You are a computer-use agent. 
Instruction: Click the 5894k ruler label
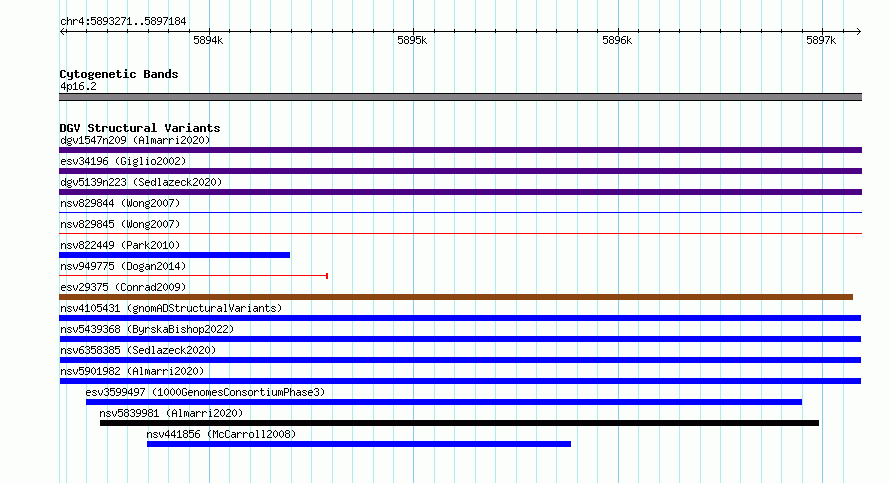pyautogui.click(x=208, y=40)
